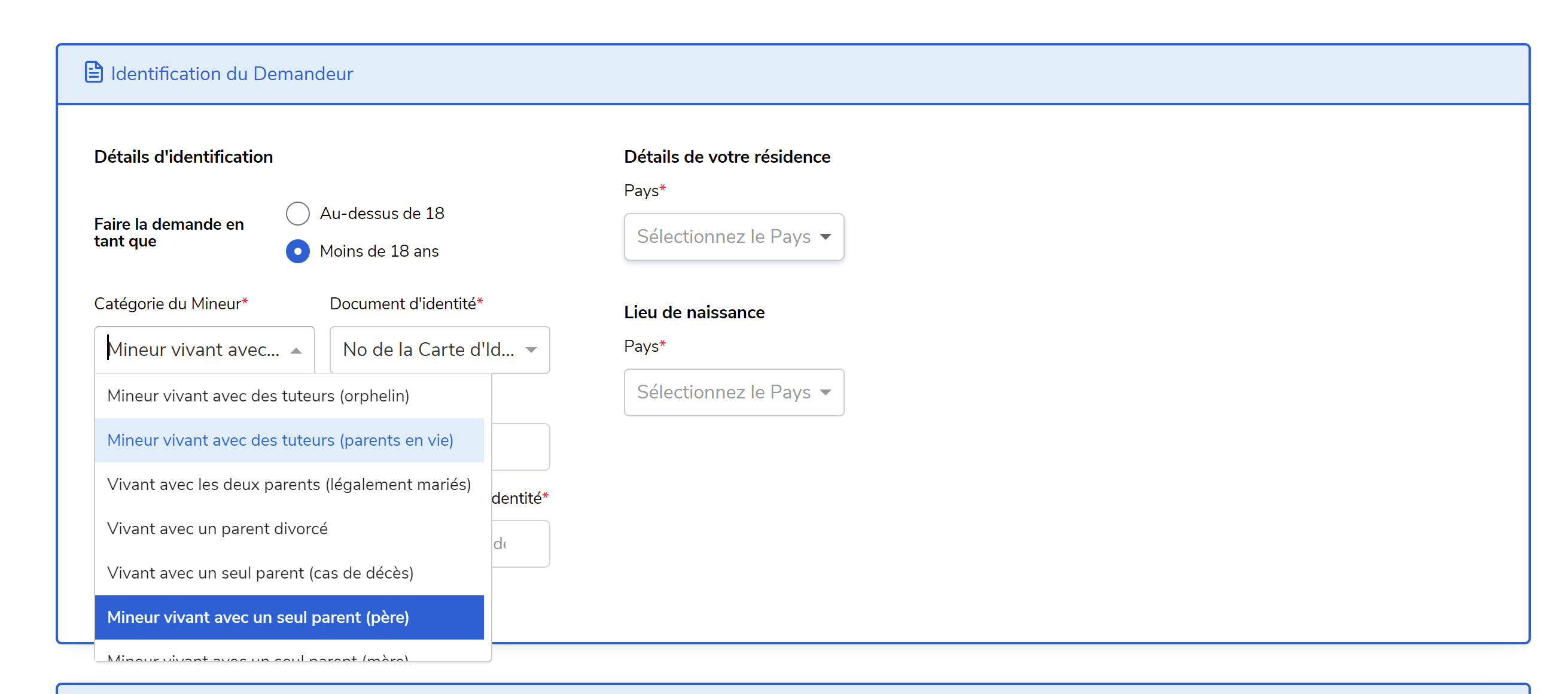Image resolution: width=1568 pixels, height=694 pixels.
Task: Collapse the Catégorie du Mineur dropdown arrow
Action: (x=297, y=351)
